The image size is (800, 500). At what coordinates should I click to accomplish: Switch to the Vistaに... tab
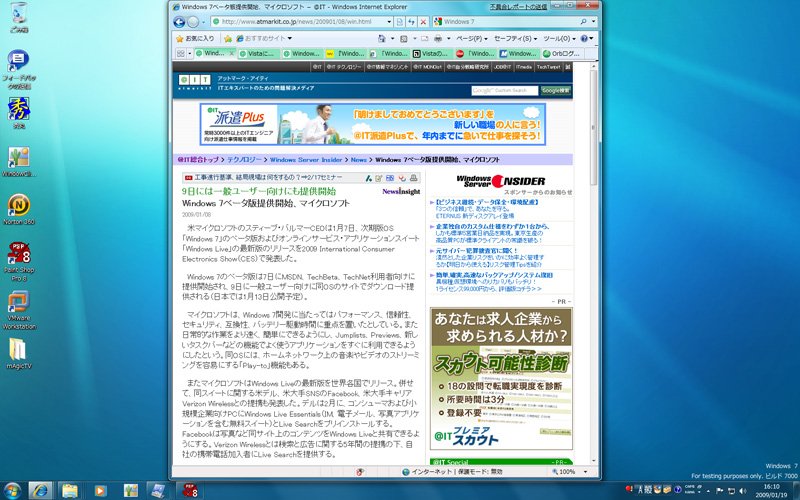tap(259, 53)
